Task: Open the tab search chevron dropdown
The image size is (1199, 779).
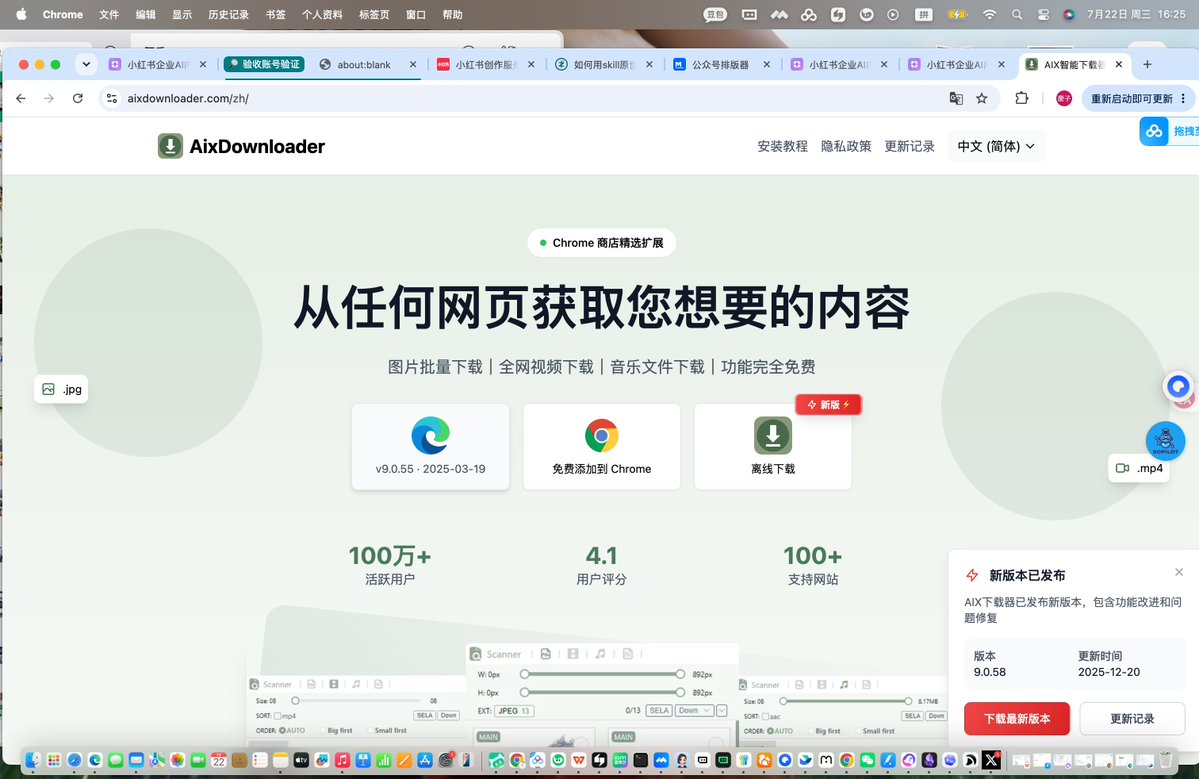Action: click(x=86, y=64)
